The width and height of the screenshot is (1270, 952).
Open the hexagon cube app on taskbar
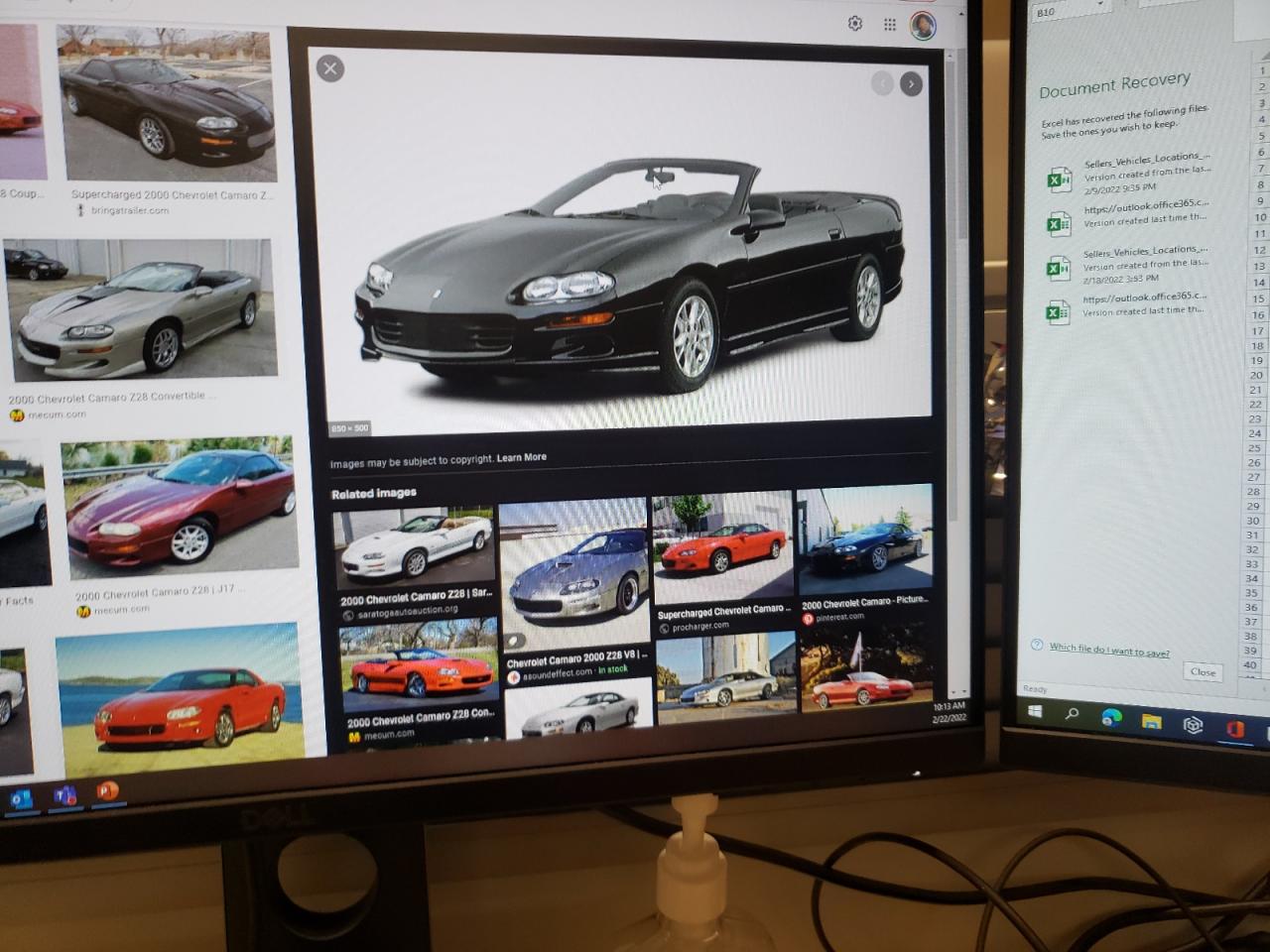pyautogui.click(x=1193, y=725)
